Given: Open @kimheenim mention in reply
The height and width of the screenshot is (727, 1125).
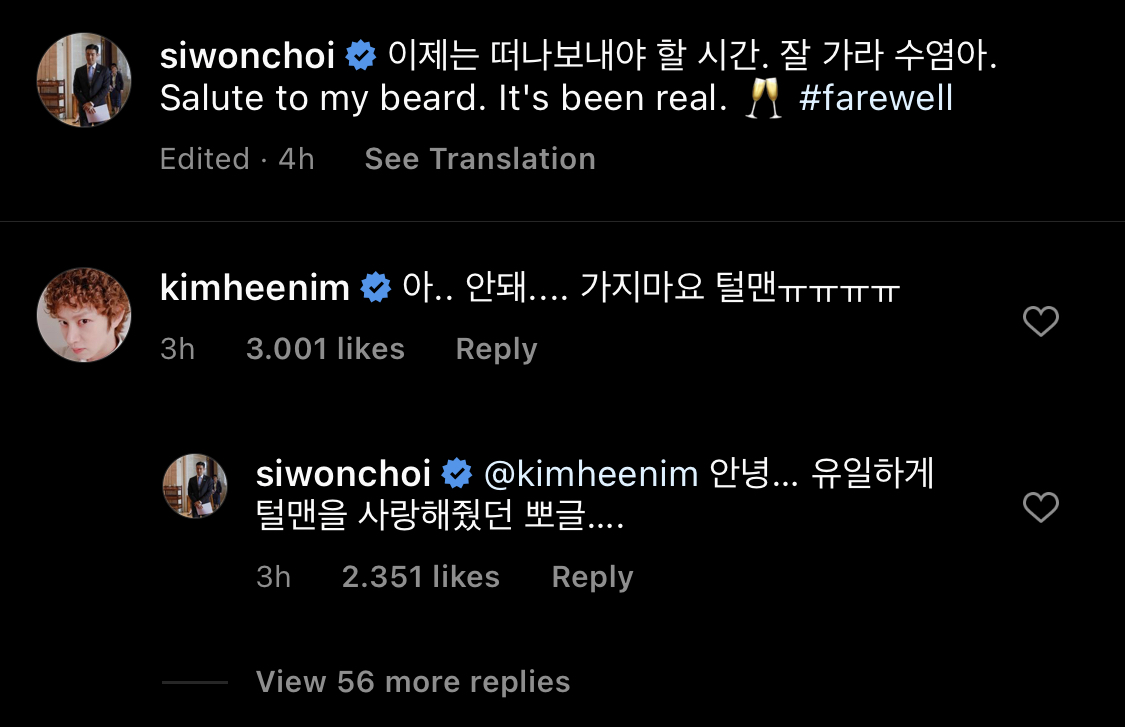Looking at the screenshot, I should pyautogui.click(x=591, y=474).
